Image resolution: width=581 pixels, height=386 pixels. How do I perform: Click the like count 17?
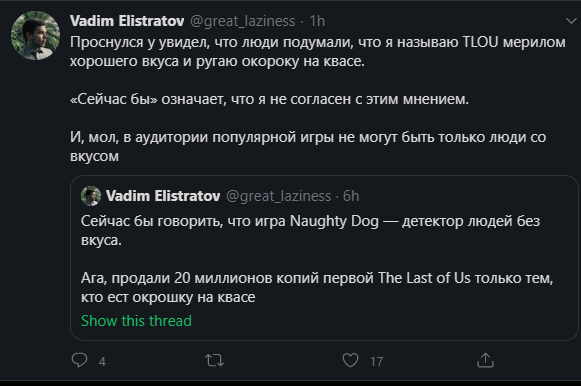(376, 361)
